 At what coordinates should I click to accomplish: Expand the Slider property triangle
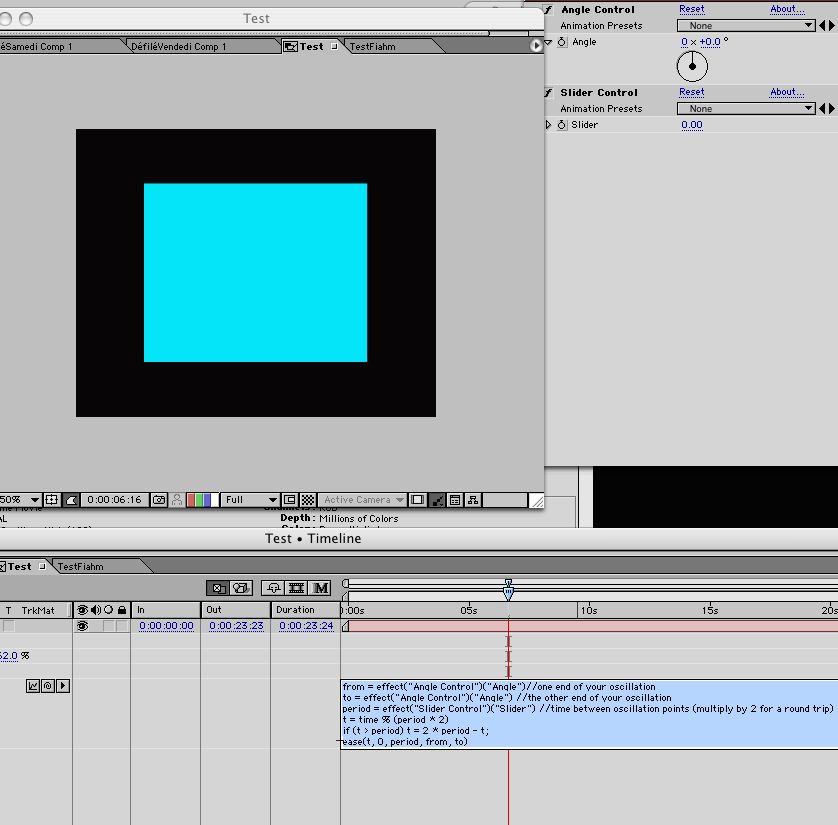[x=548, y=124]
